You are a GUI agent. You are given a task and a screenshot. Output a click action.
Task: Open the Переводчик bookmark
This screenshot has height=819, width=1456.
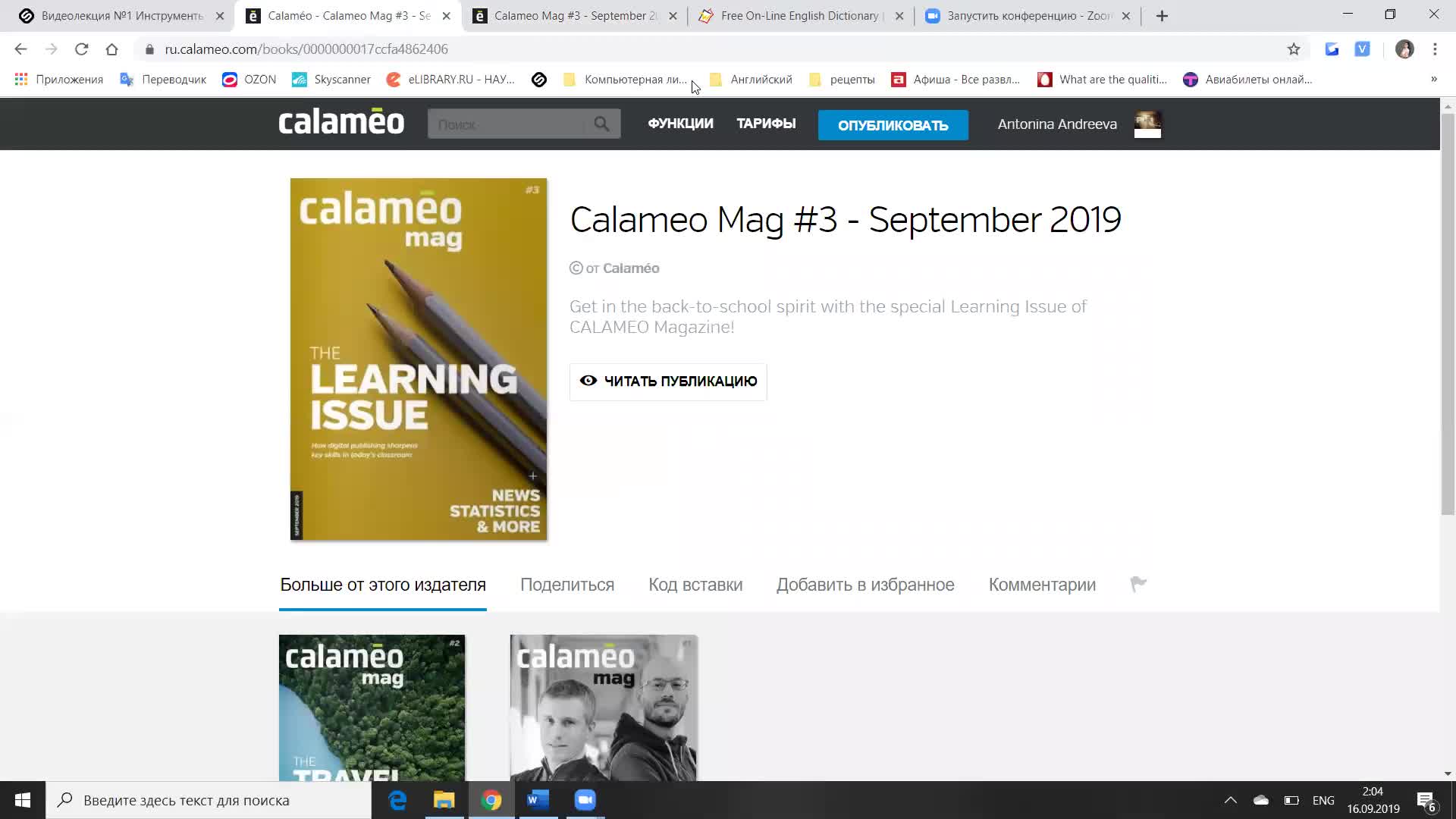coord(163,80)
